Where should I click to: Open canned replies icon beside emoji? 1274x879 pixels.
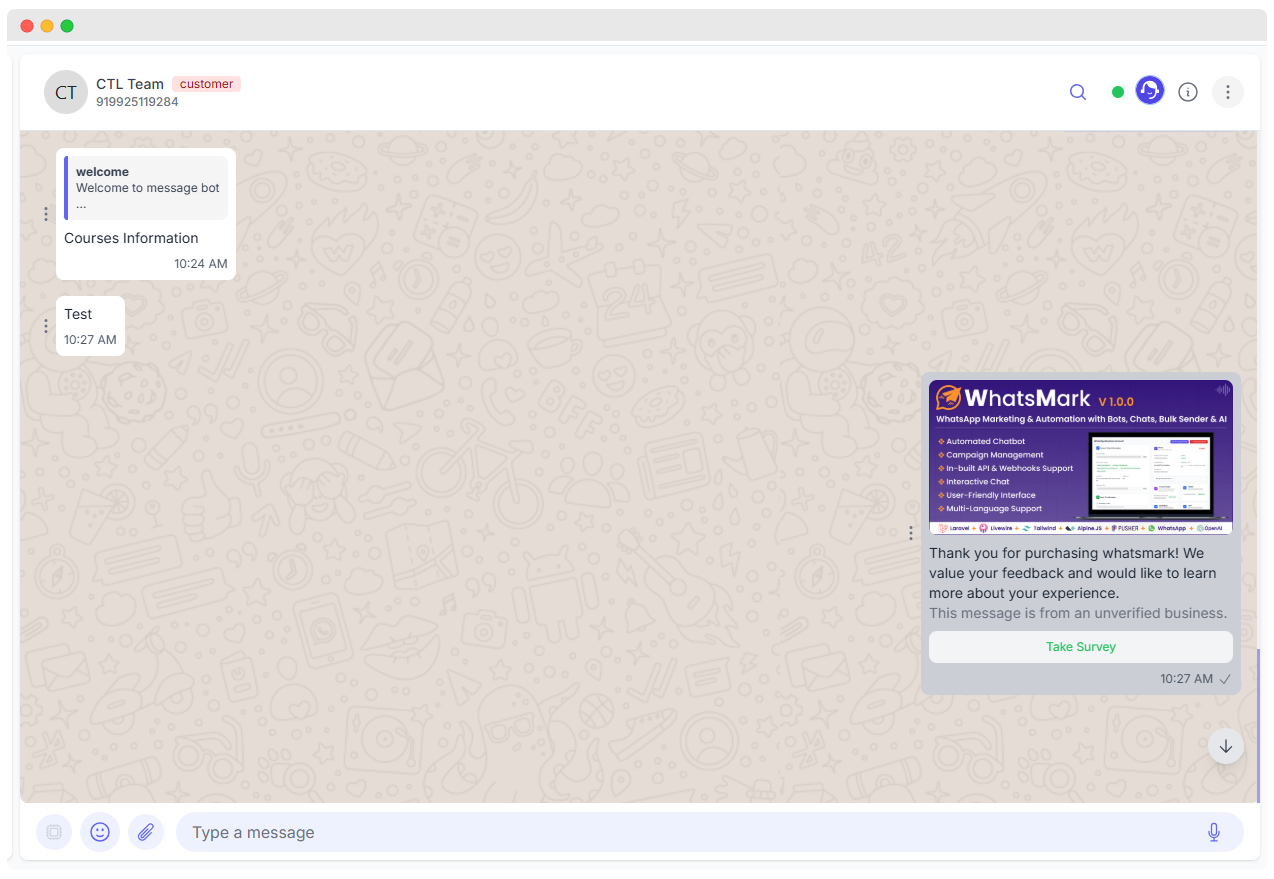click(x=54, y=832)
